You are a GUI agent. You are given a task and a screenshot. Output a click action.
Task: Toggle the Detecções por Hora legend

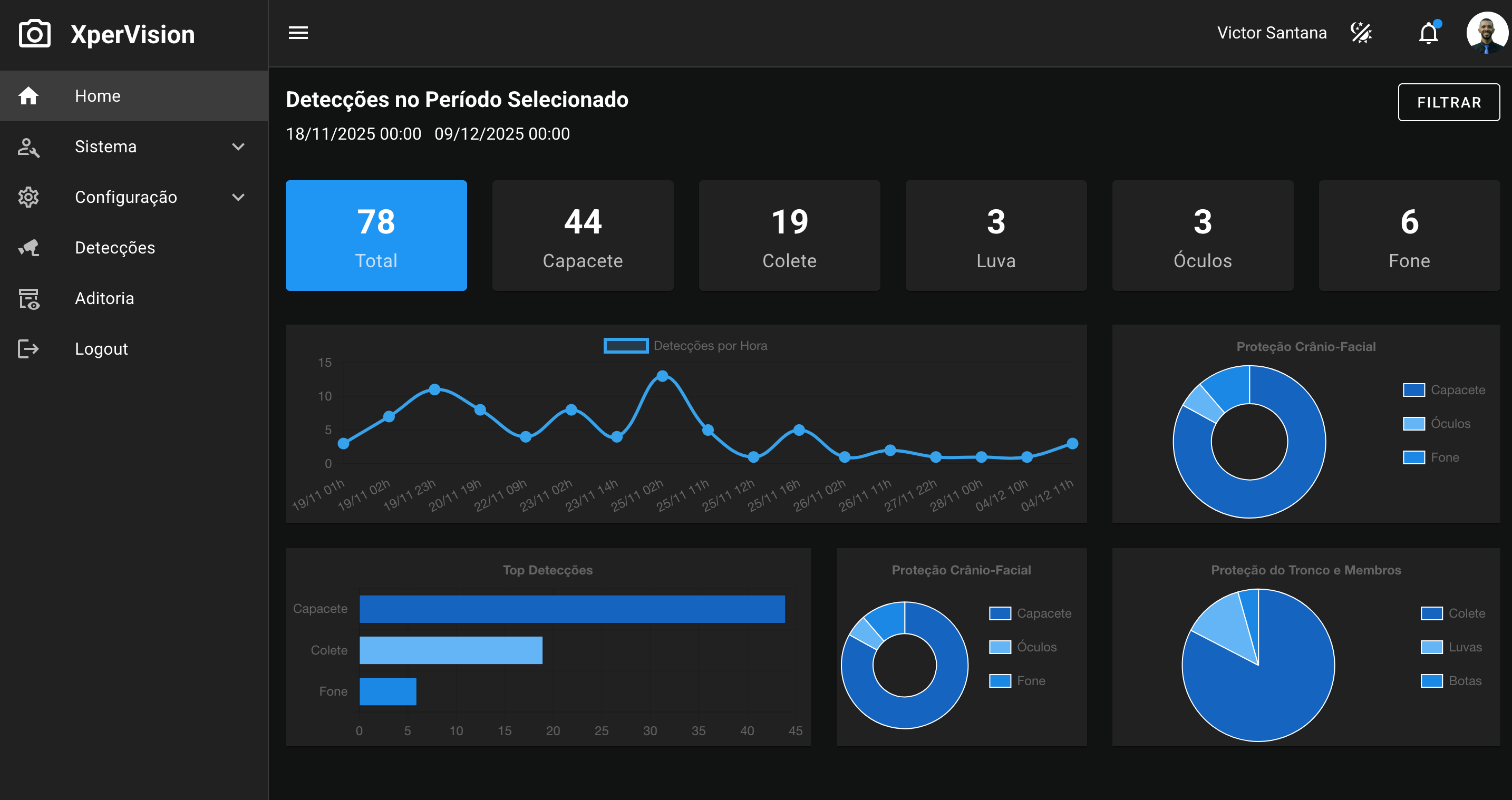[685, 346]
